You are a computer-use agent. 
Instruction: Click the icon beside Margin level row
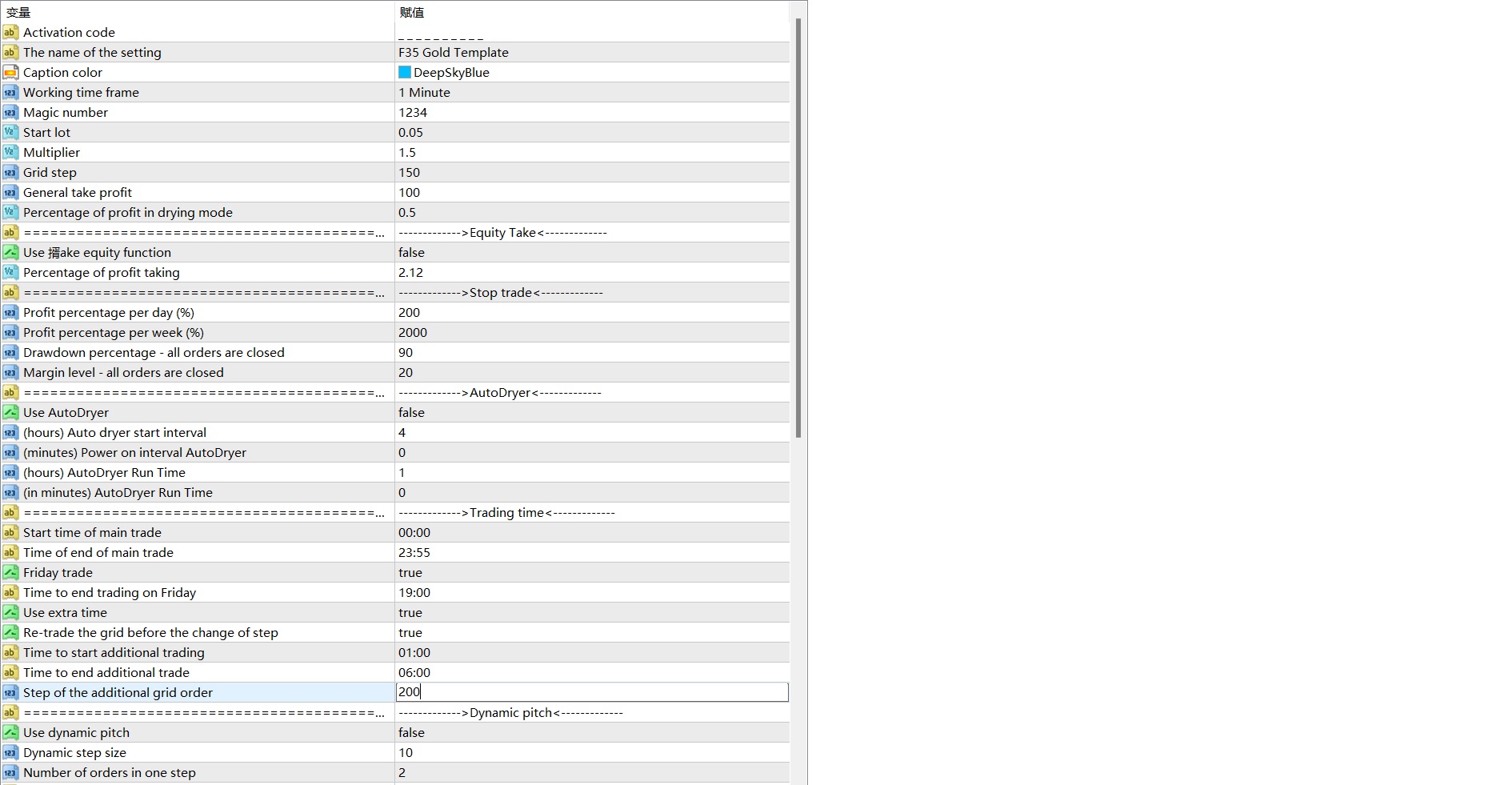click(10, 372)
